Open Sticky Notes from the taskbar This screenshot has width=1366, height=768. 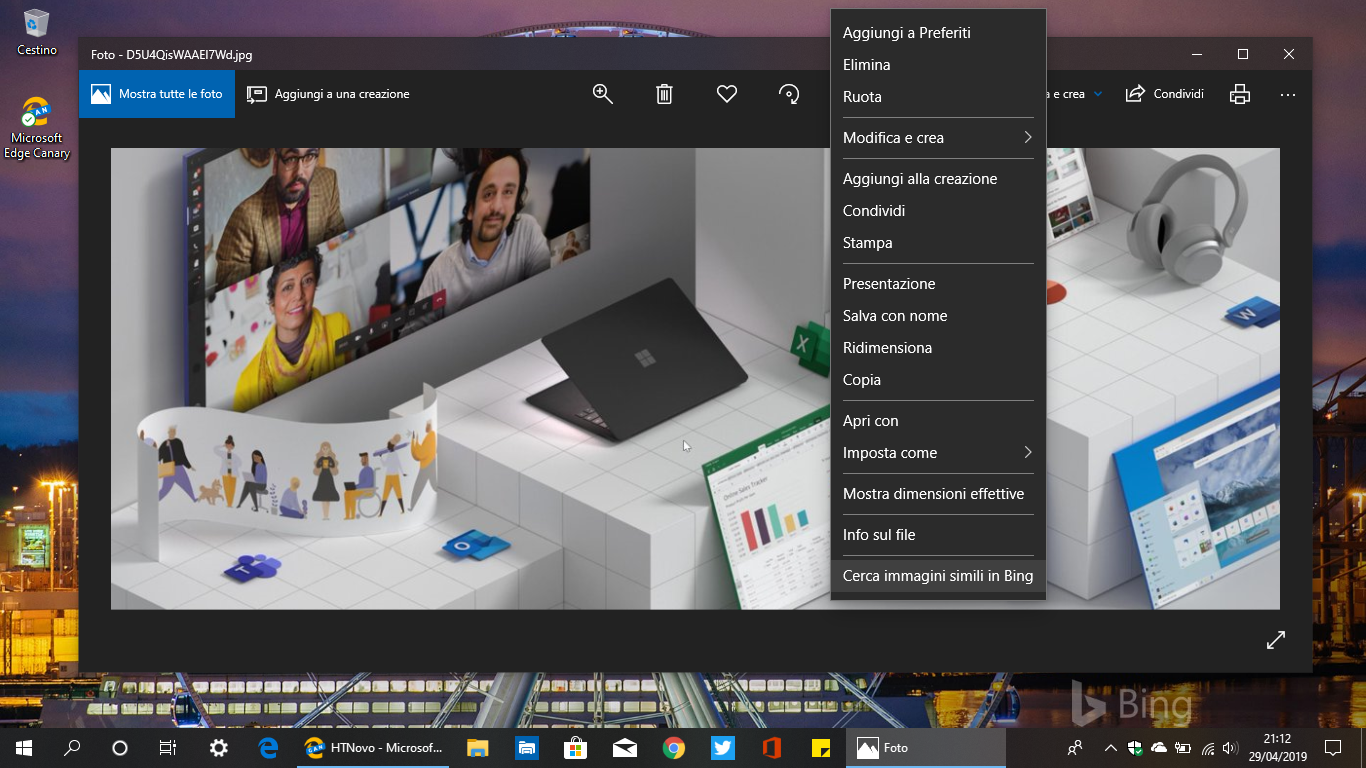pos(821,748)
